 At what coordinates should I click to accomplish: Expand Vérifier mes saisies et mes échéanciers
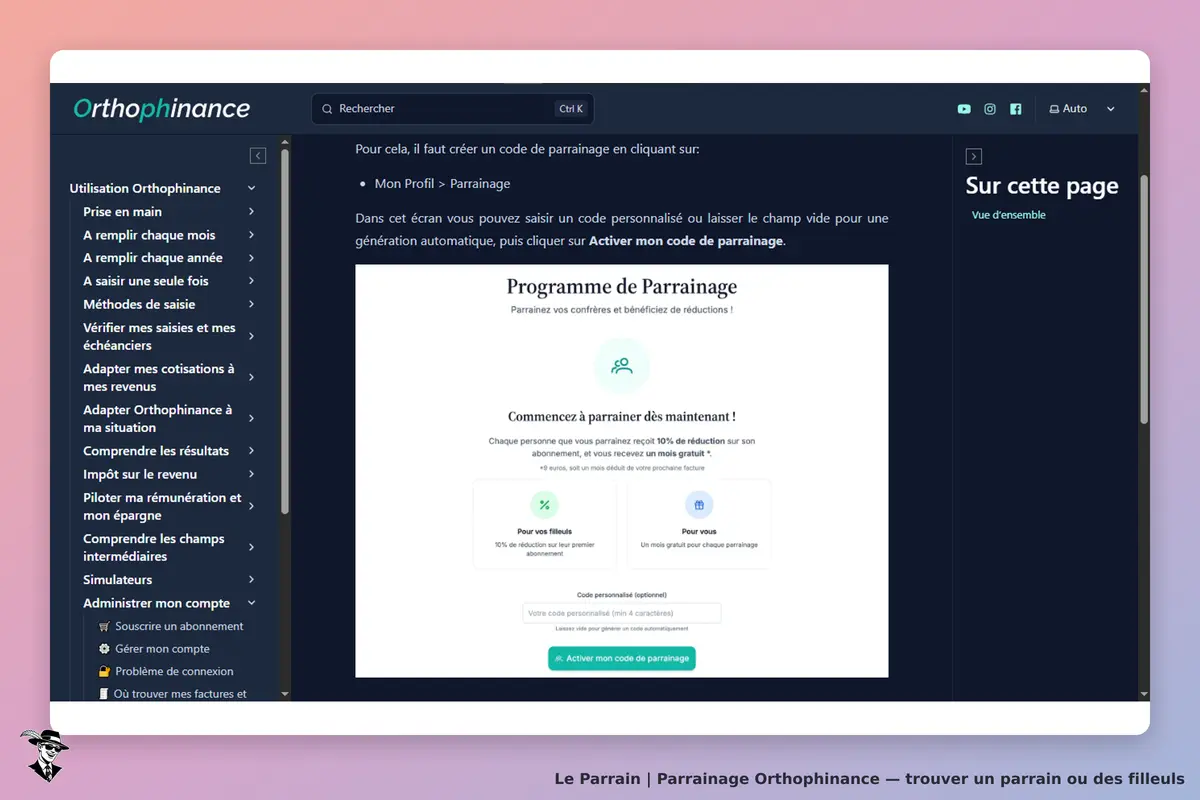(x=252, y=336)
